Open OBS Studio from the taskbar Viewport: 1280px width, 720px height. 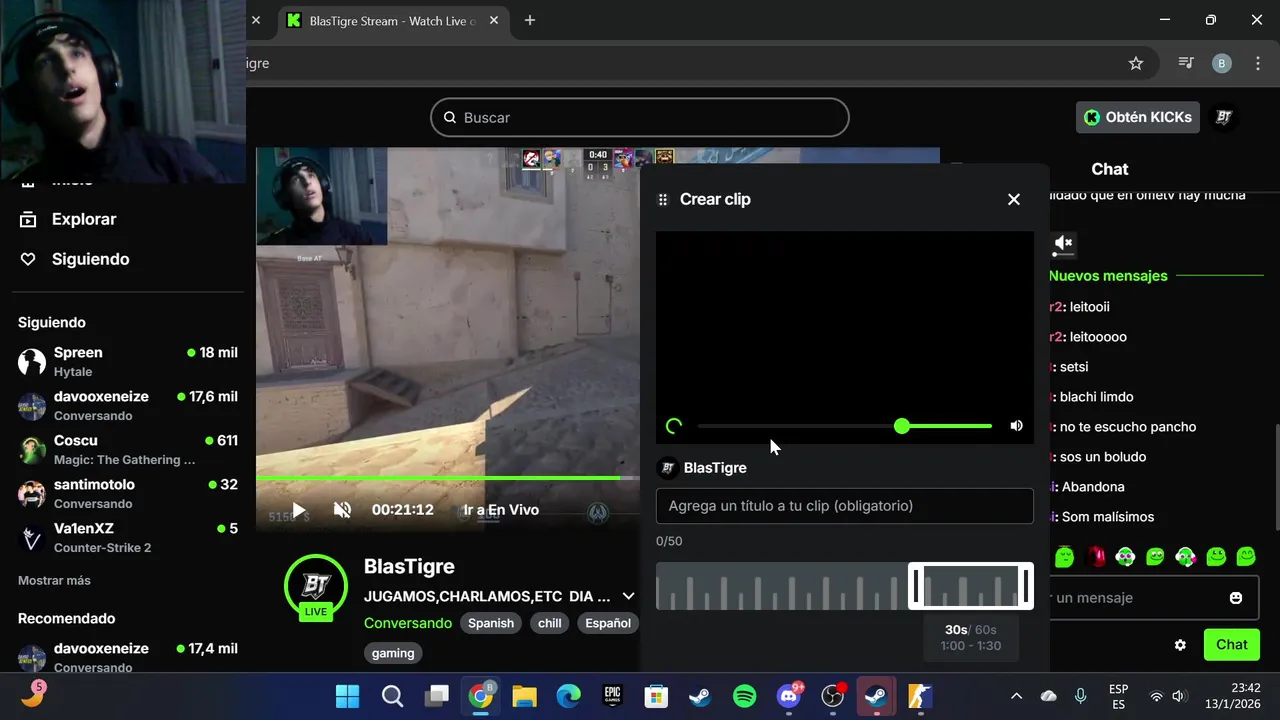833,696
